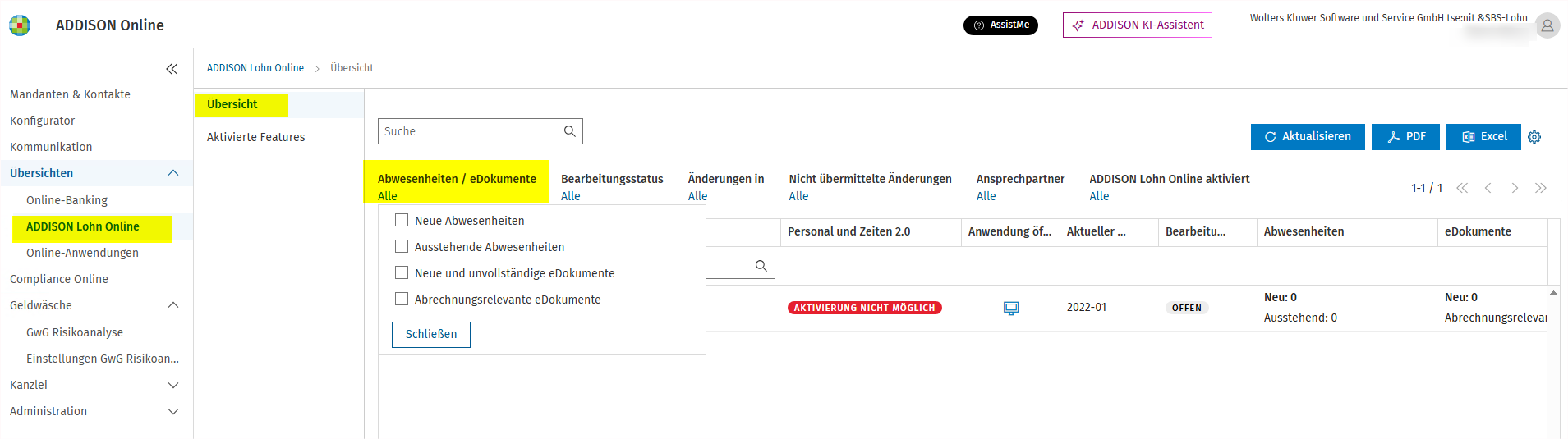
Task: Click column filter magnifier icon
Action: pos(761,266)
